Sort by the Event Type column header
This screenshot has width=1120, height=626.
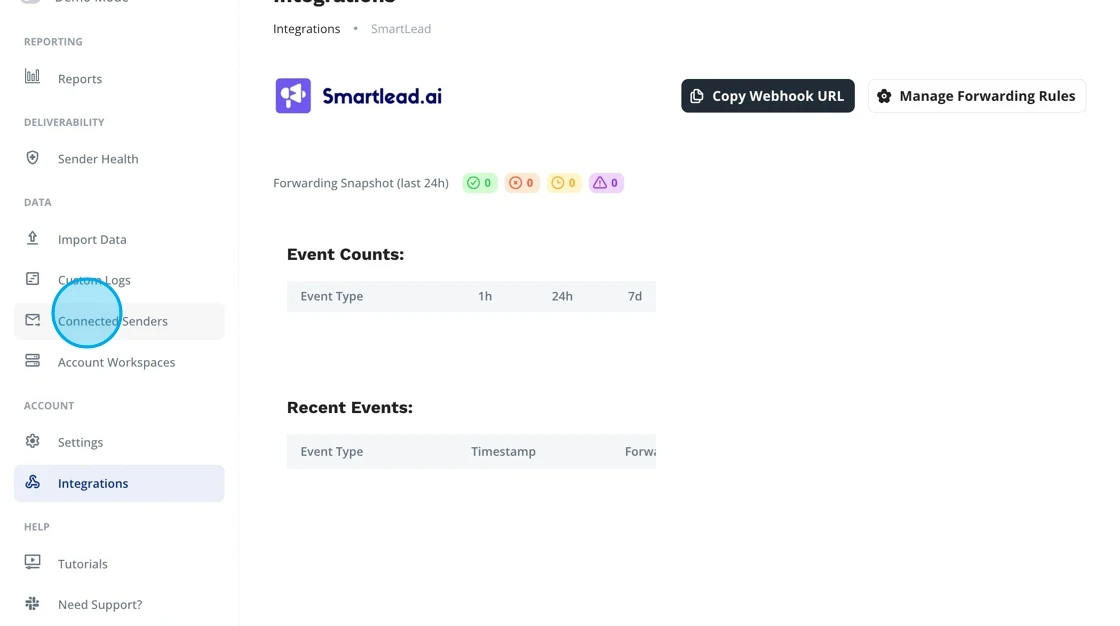(331, 296)
